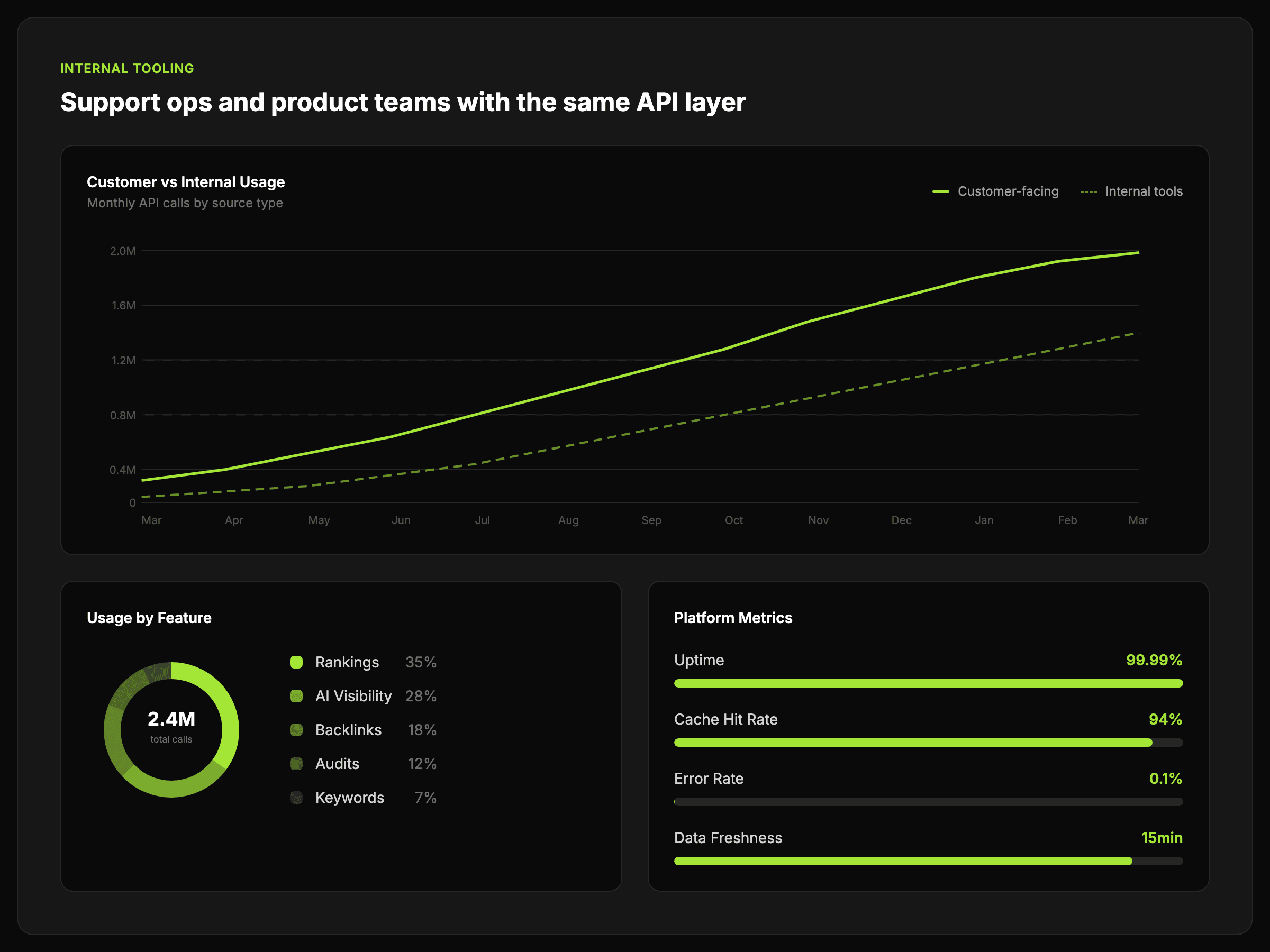Select the Backlinks legend color dot
Image resolution: width=1270 pixels, height=952 pixels.
pos(296,730)
